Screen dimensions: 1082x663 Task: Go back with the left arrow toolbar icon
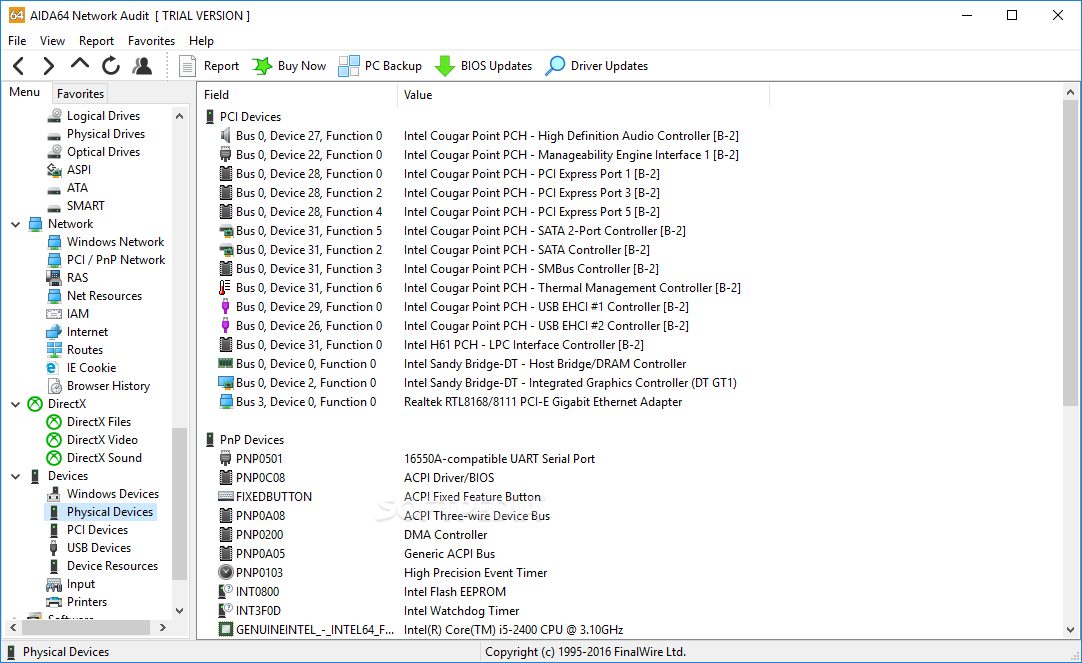(19, 66)
